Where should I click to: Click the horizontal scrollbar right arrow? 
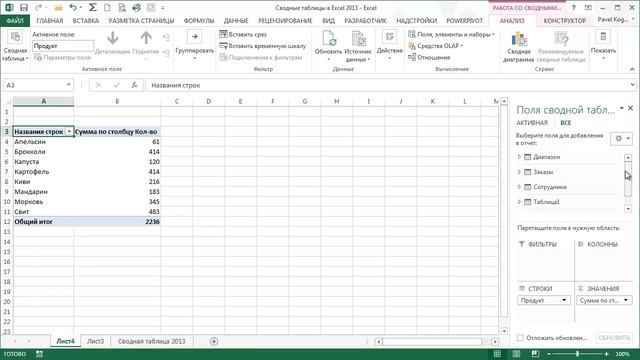pyautogui.click(x=495, y=342)
